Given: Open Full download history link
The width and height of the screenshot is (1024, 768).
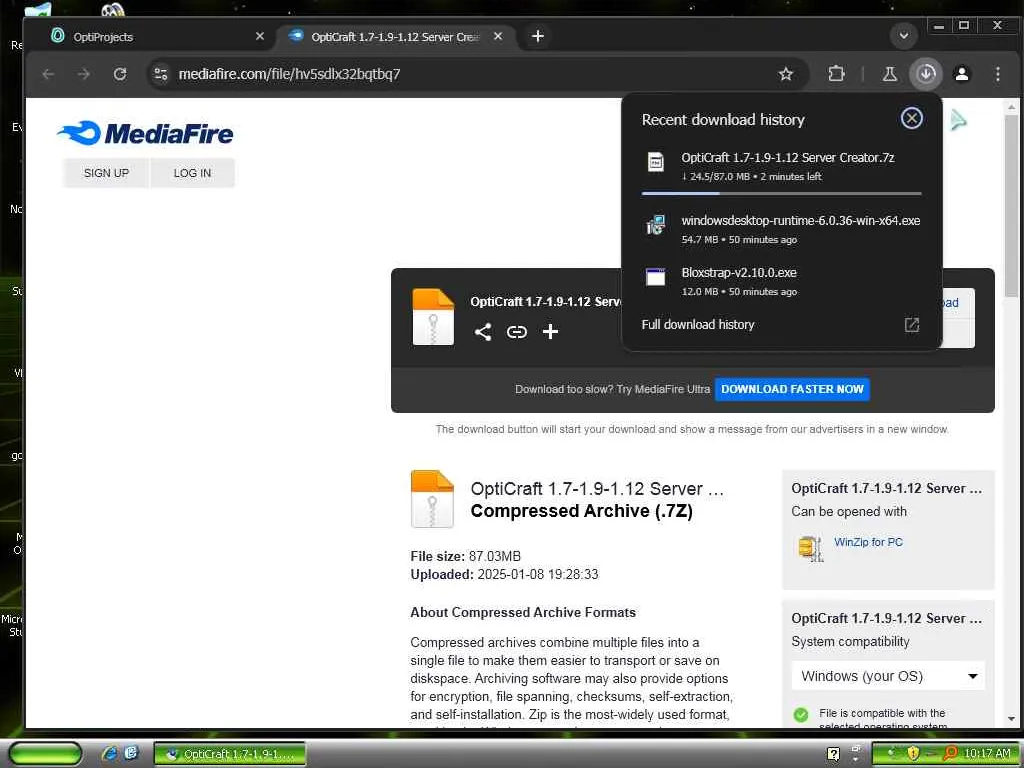Looking at the screenshot, I should [697, 325].
